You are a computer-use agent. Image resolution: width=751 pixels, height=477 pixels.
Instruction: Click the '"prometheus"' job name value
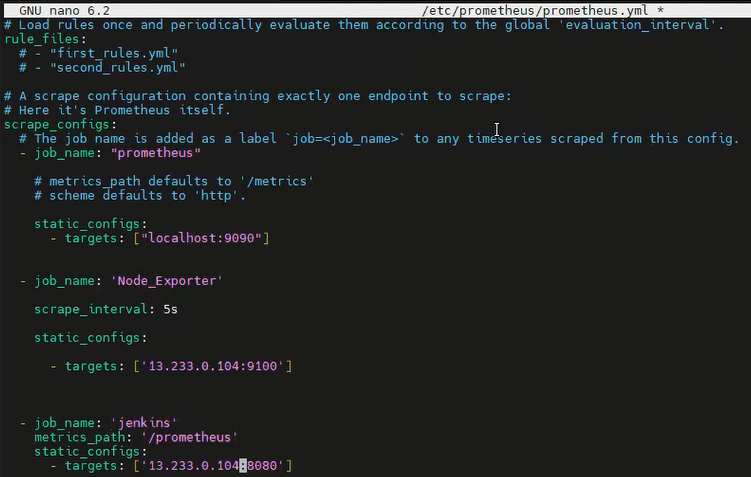[155, 153]
